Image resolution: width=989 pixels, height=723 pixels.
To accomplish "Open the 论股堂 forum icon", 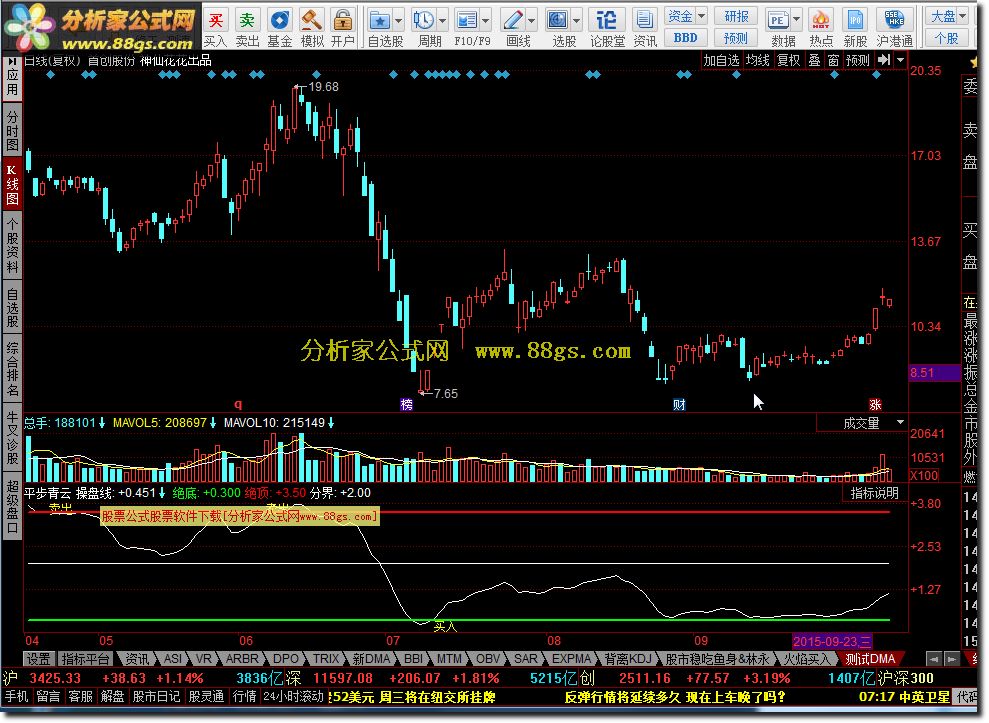I will click(606, 21).
